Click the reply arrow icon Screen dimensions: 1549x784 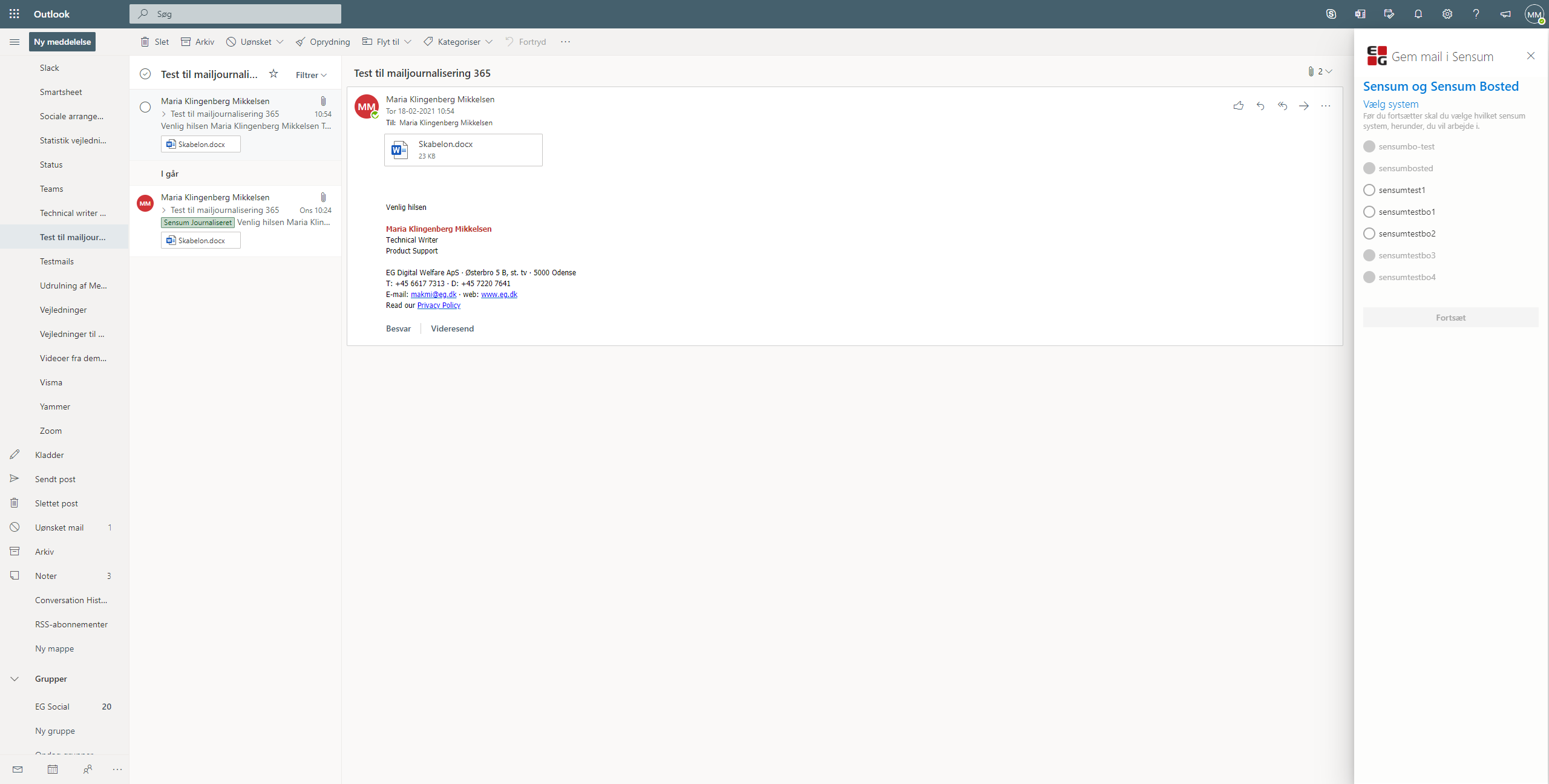pyautogui.click(x=1260, y=106)
